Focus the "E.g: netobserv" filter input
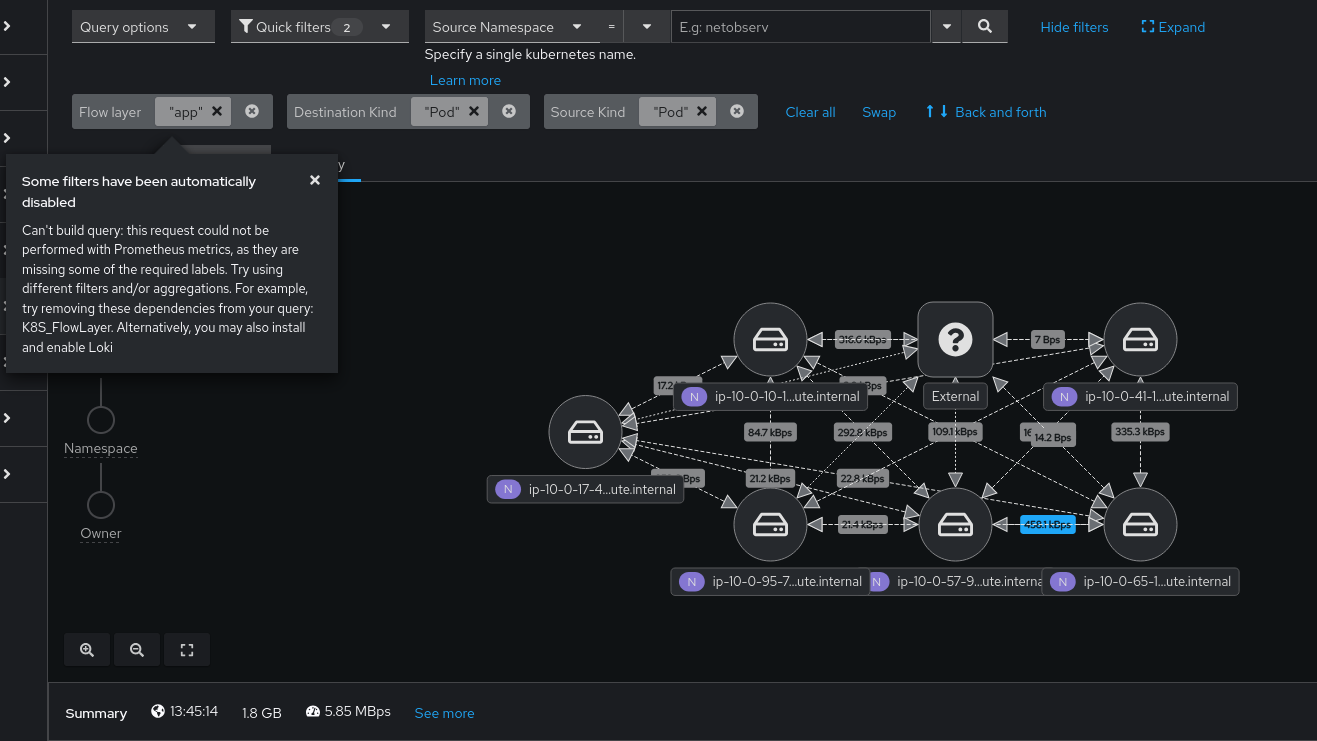This screenshot has width=1317, height=741. 801,27
